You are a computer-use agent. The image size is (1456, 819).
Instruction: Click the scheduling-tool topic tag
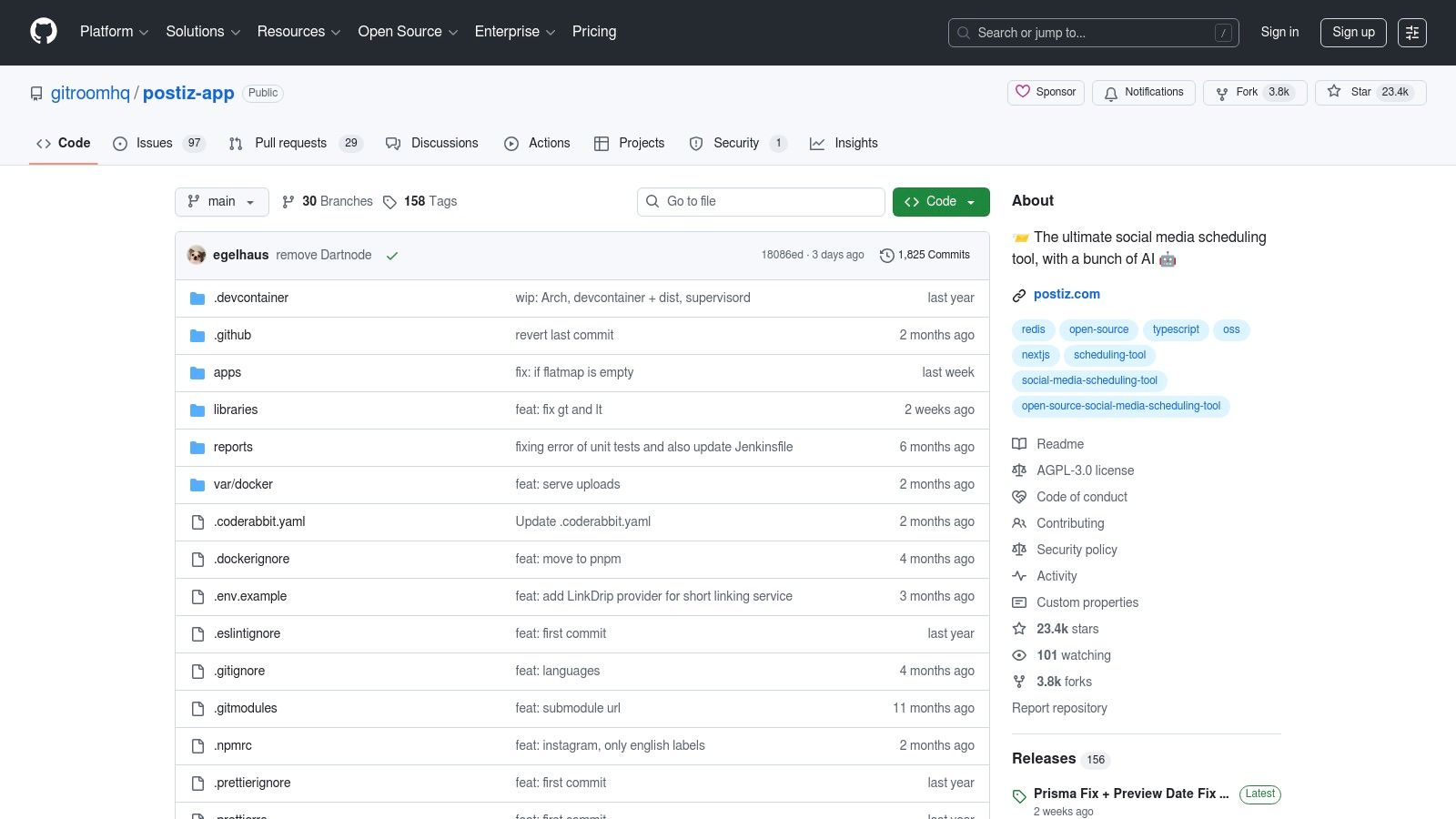click(x=1109, y=355)
